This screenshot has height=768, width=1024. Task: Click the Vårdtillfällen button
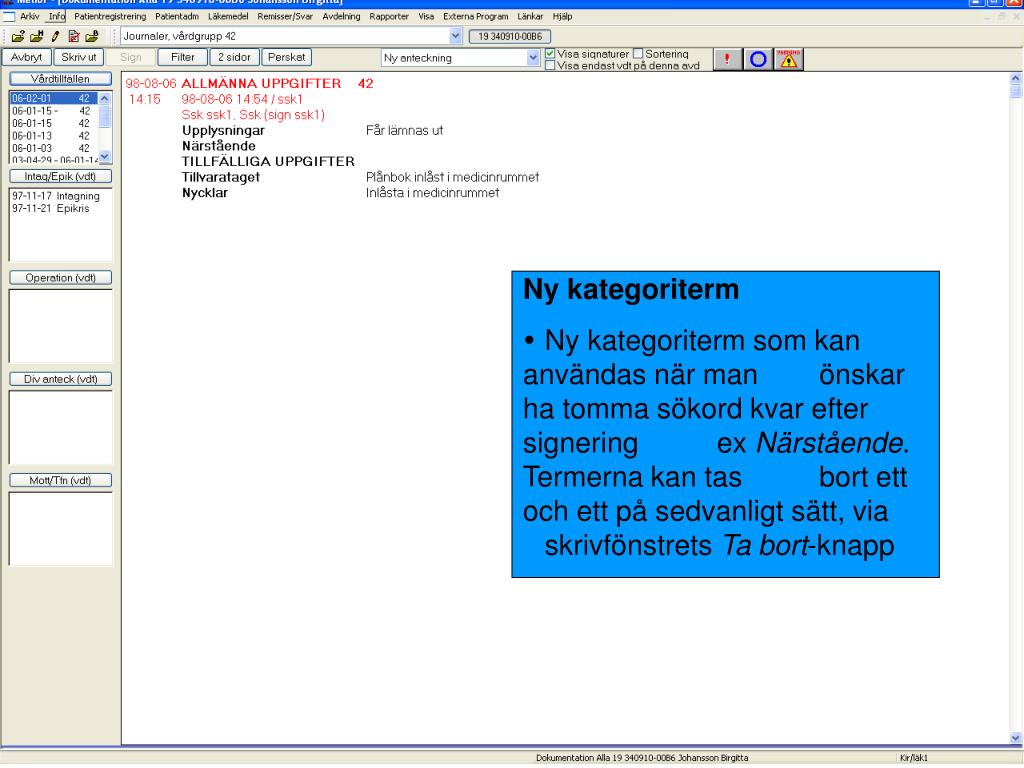pos(60,79)
